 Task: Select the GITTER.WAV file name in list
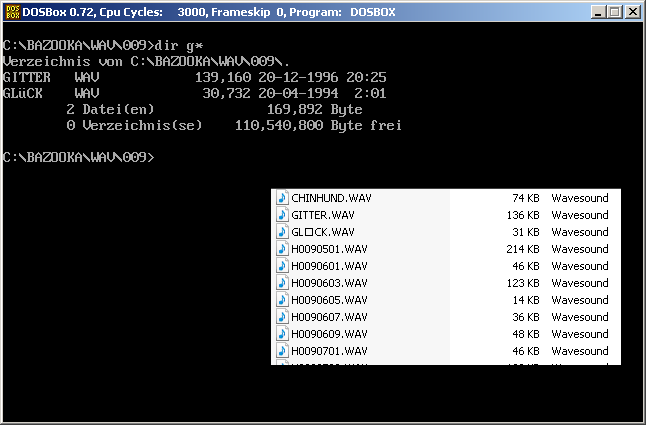point(323,215)
